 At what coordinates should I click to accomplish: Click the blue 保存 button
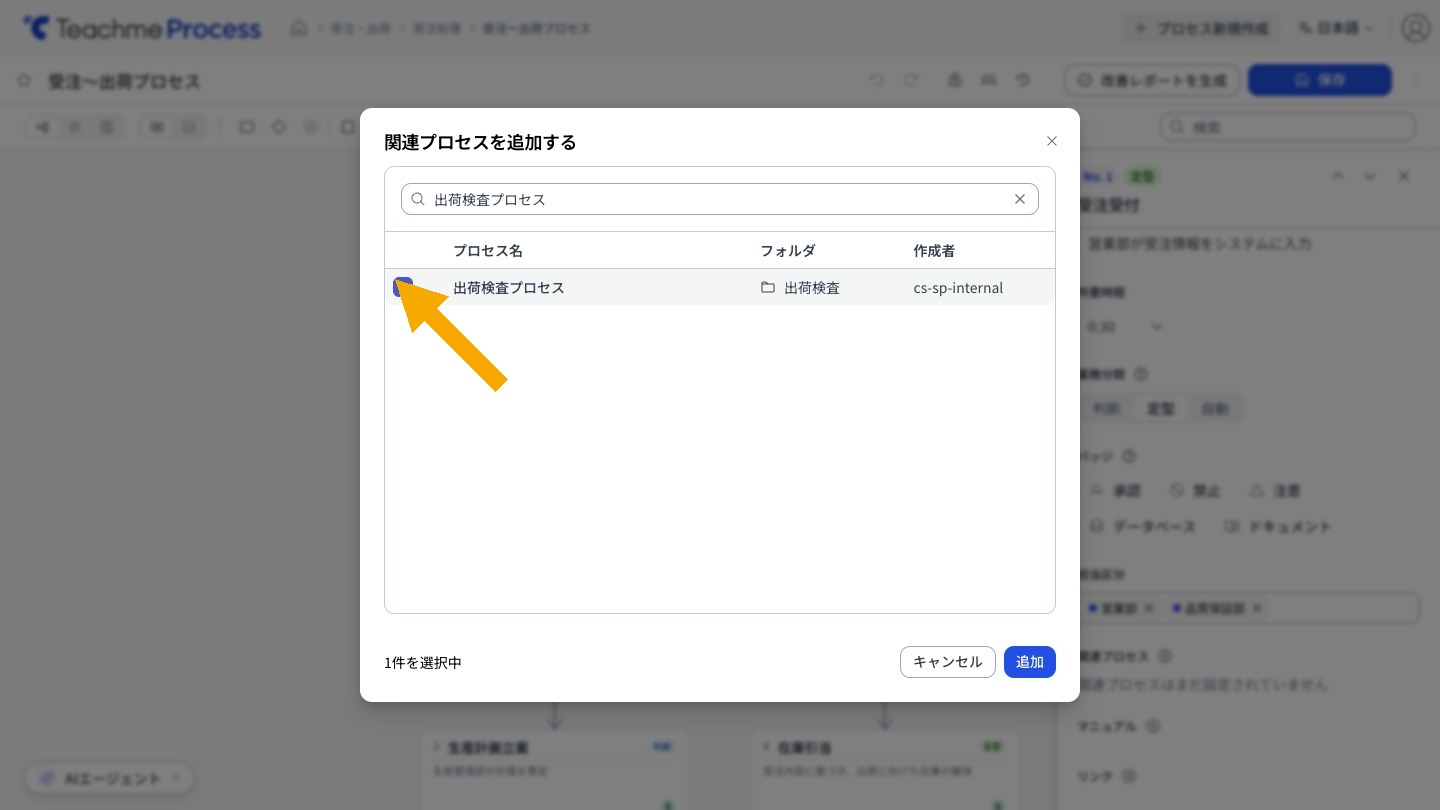tap(1320, 80)
